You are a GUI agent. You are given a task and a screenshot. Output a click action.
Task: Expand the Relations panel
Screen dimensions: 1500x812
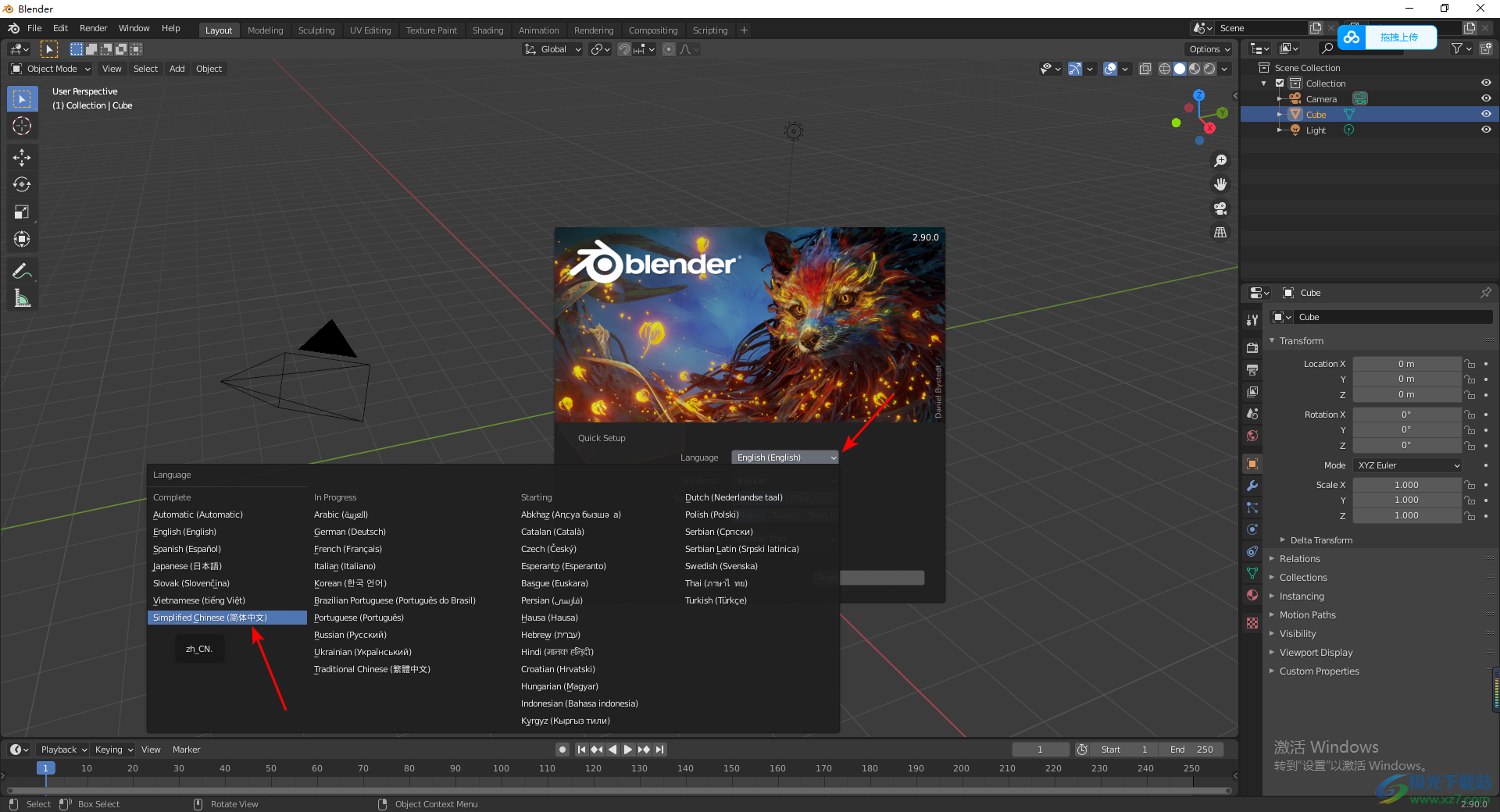1299,559
